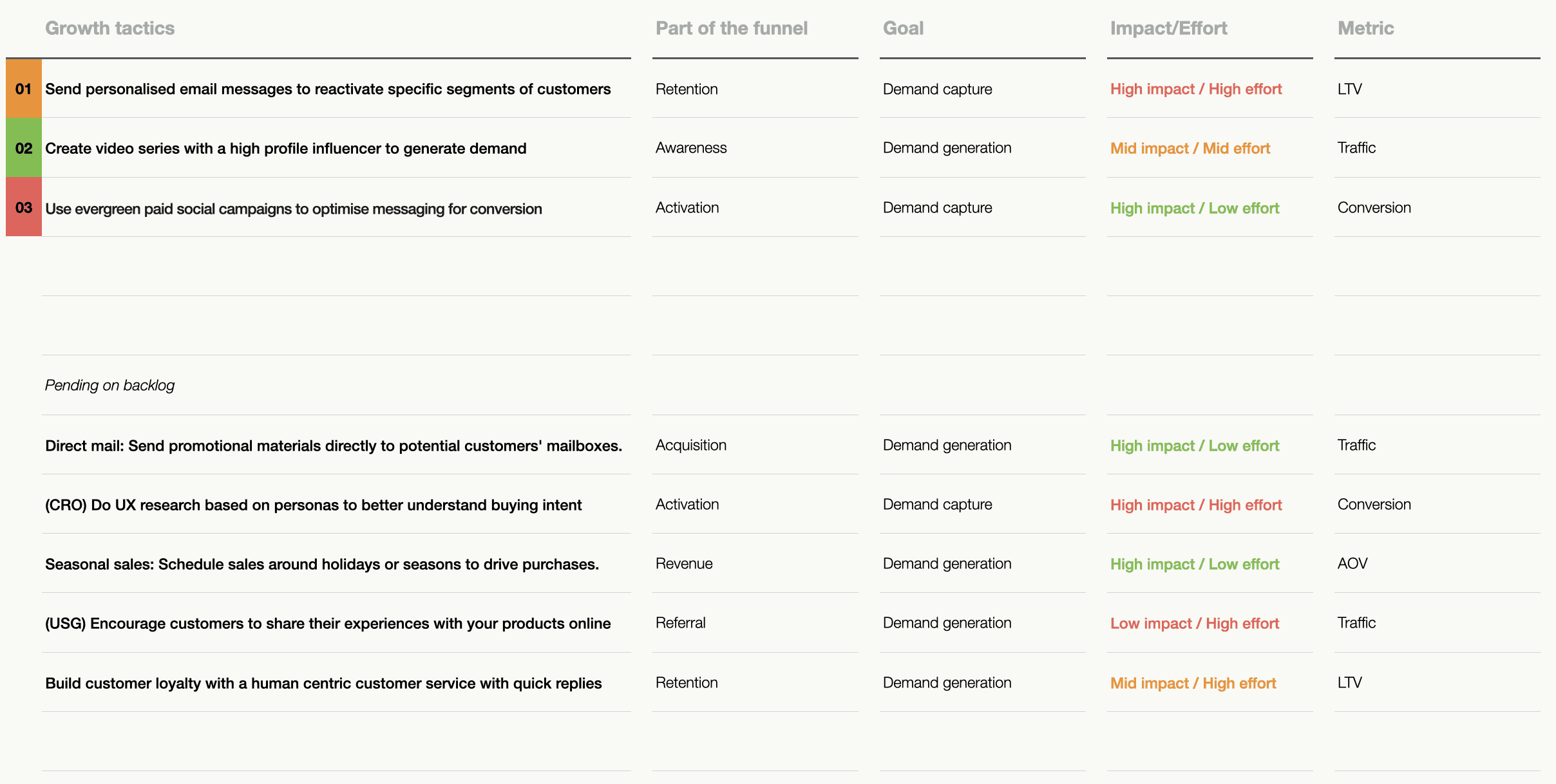The image size is (1556, 784).
Task: Select the Mid impact / High effort label
Action: pyautogui.click(x=1193, y=683)
